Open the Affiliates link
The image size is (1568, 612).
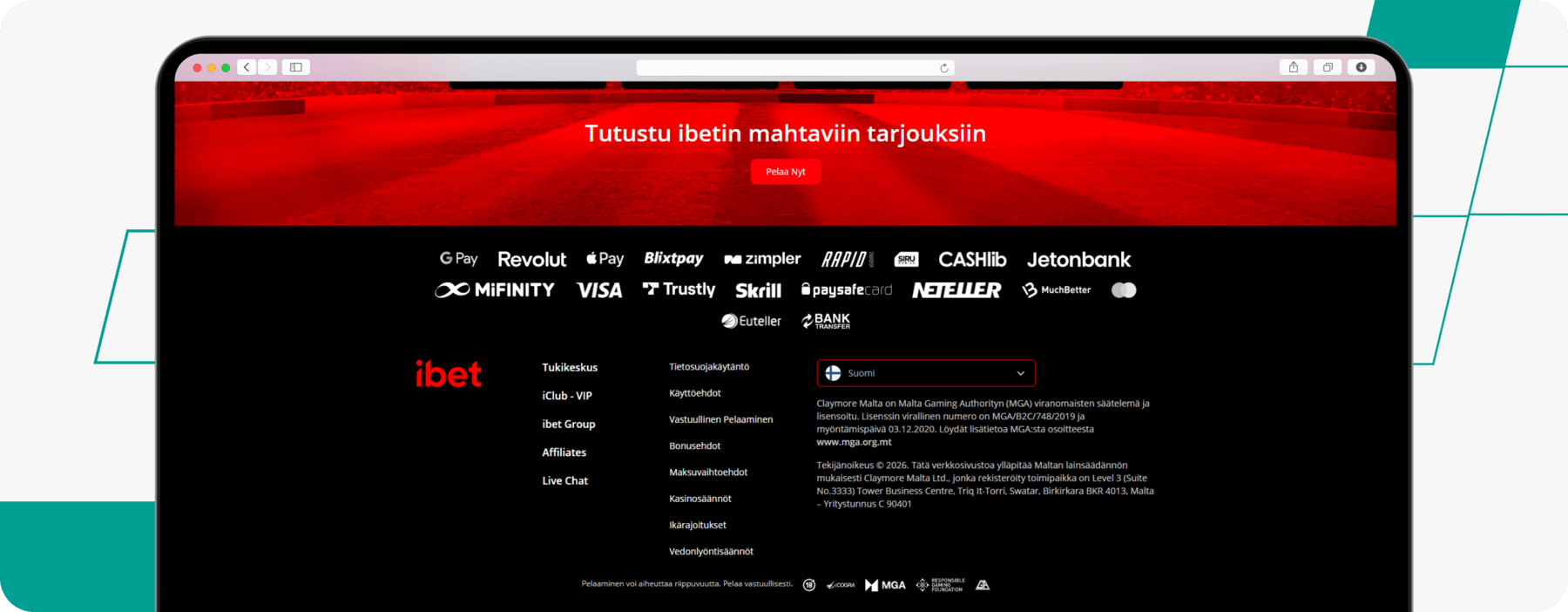point(564,452)
